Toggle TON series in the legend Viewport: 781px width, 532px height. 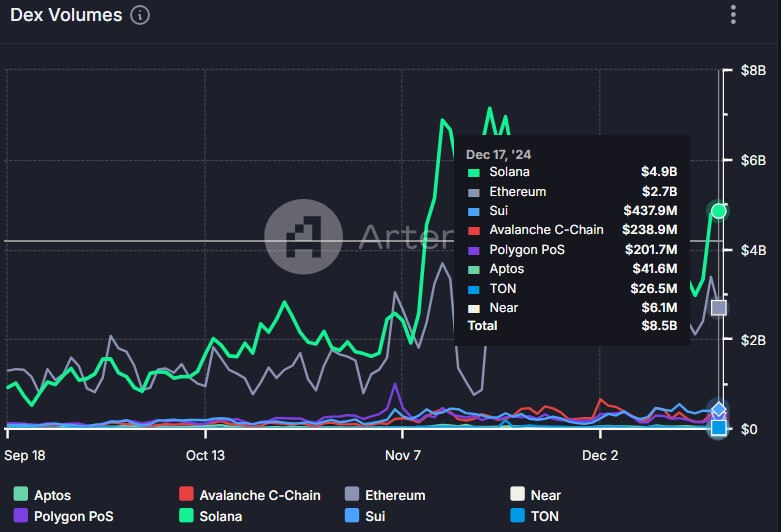tap(534, 516)
